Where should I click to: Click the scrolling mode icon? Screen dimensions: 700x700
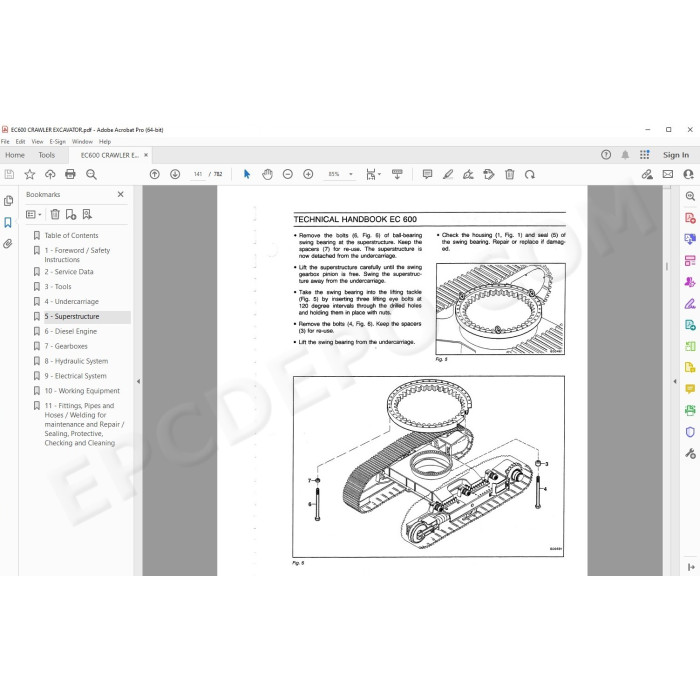(x=397, y=174)
